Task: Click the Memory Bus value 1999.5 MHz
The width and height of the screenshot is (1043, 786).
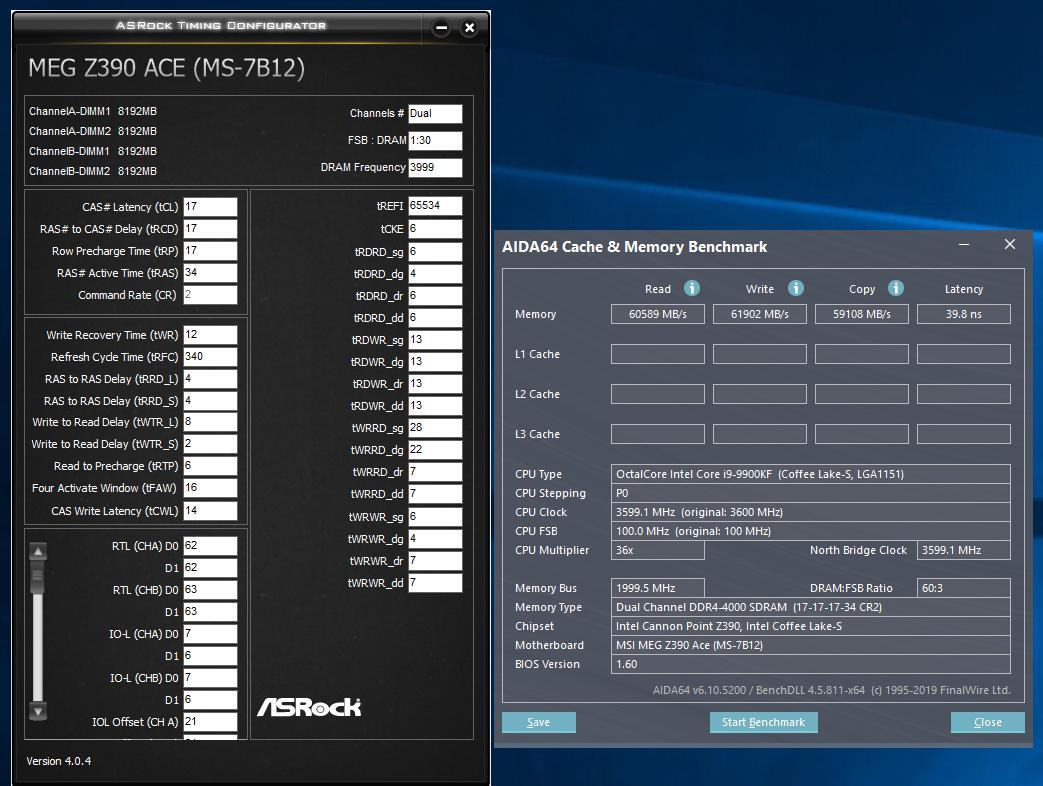Action: point(658,588)
